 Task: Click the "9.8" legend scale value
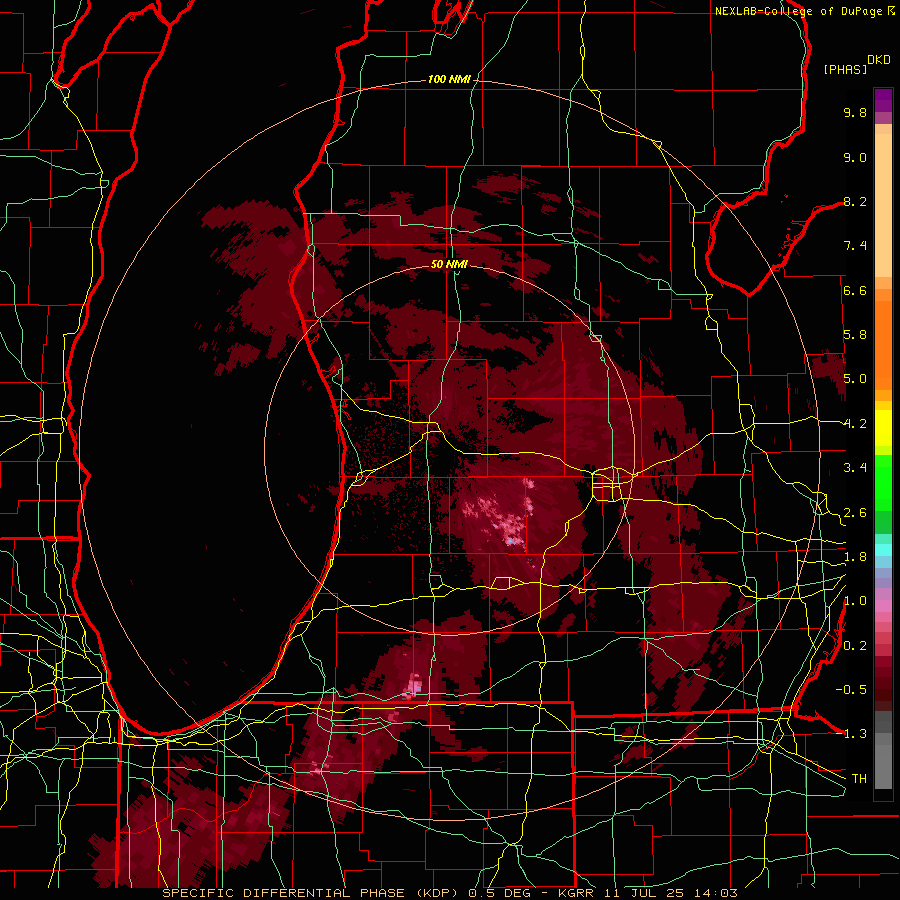855,112
